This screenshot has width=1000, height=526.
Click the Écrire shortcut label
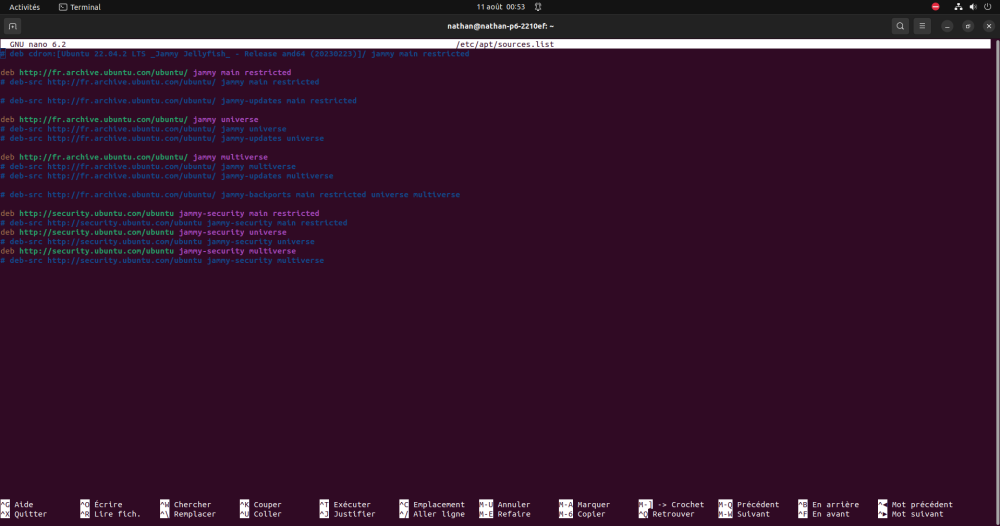(108, 505)
